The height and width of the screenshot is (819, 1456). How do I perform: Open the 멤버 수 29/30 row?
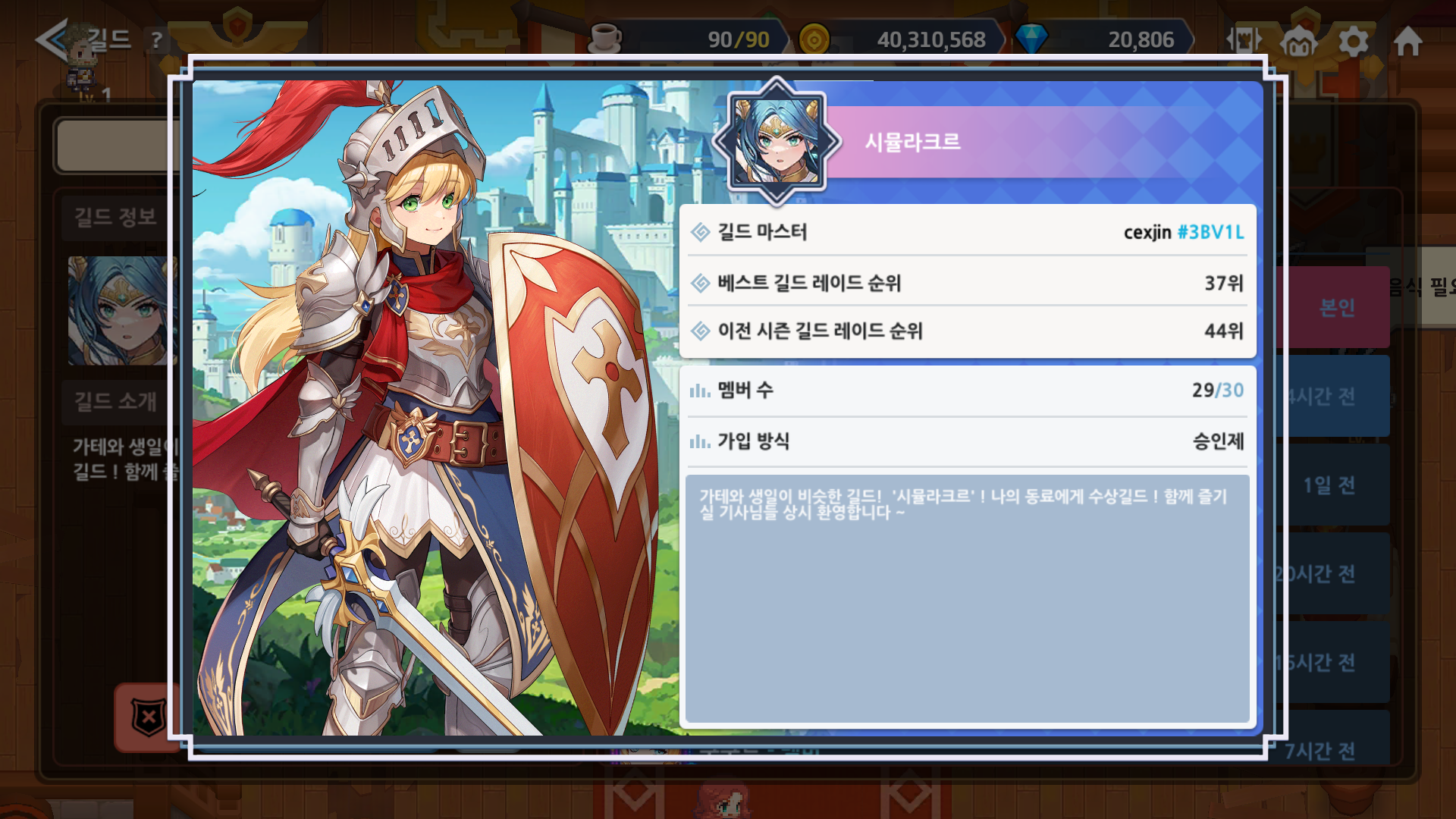(967, 391)
